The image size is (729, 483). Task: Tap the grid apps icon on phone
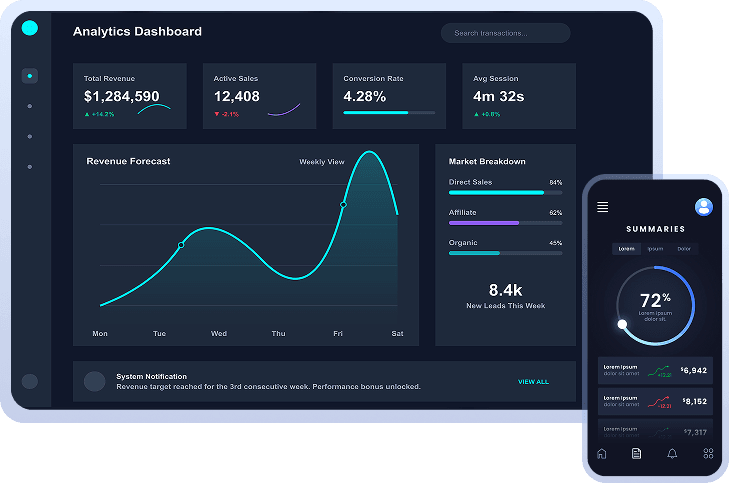click(x=708, y=453)
